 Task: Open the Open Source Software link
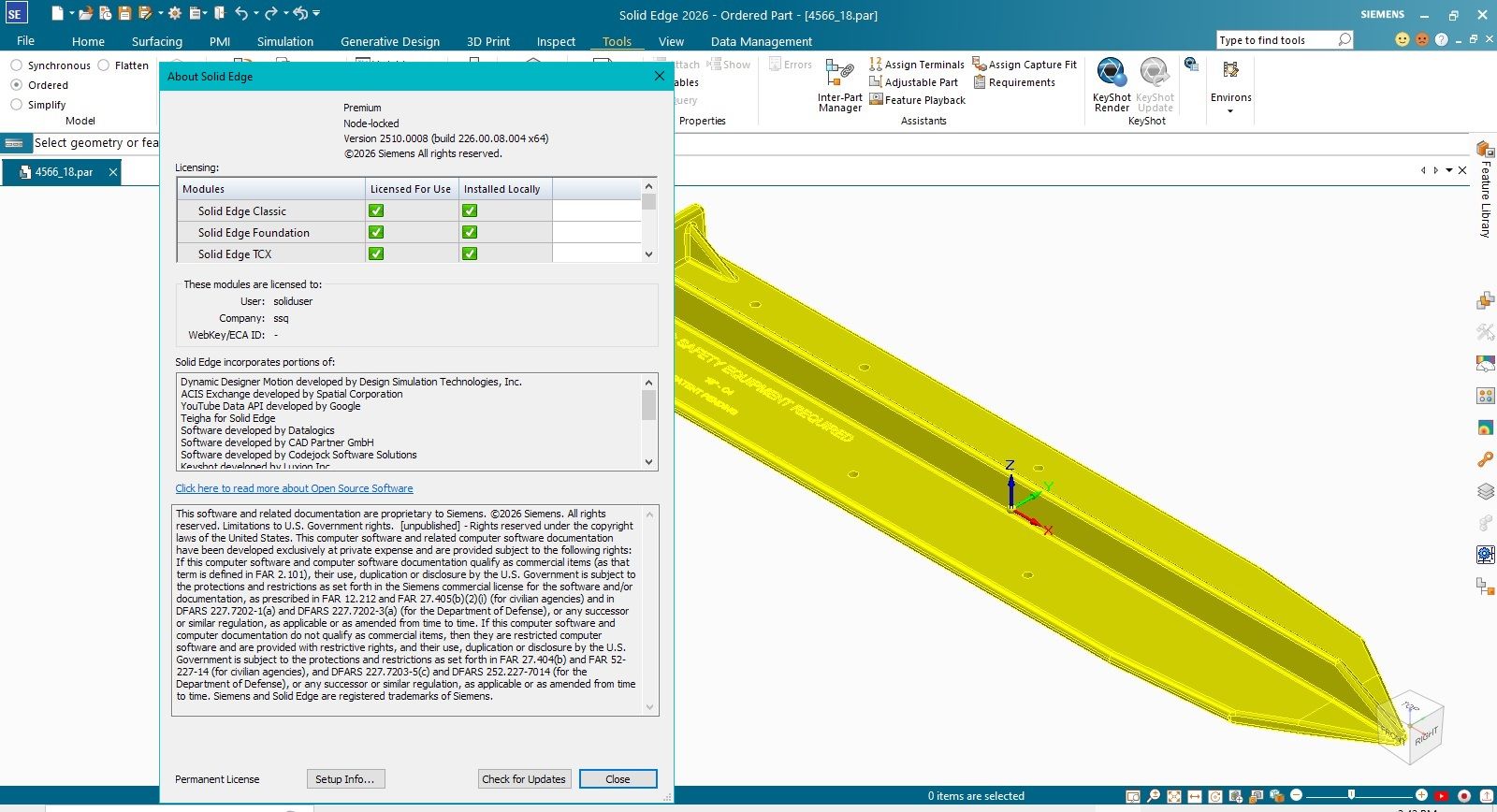tap(294, 488)
